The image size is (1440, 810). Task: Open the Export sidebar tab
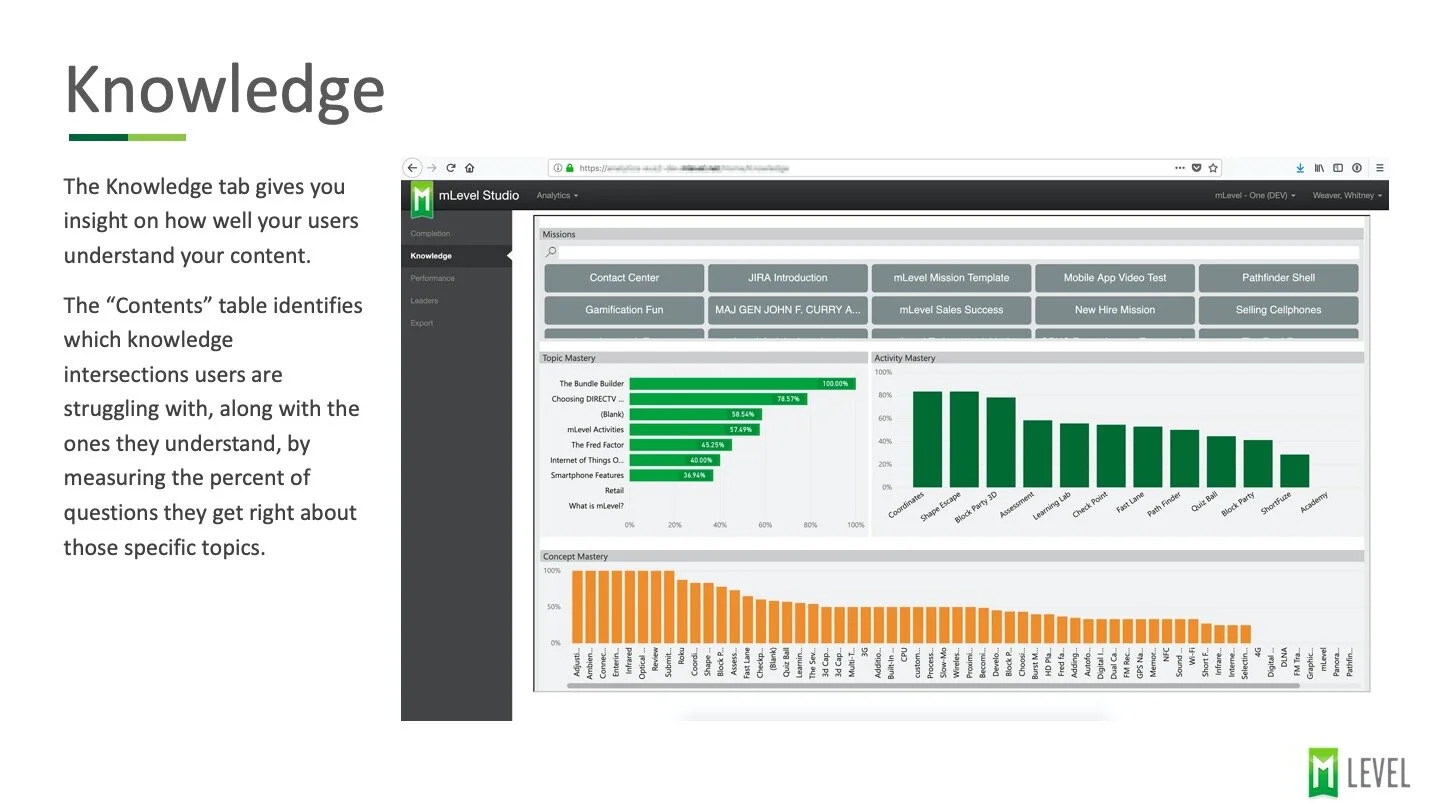coord(456,323)
